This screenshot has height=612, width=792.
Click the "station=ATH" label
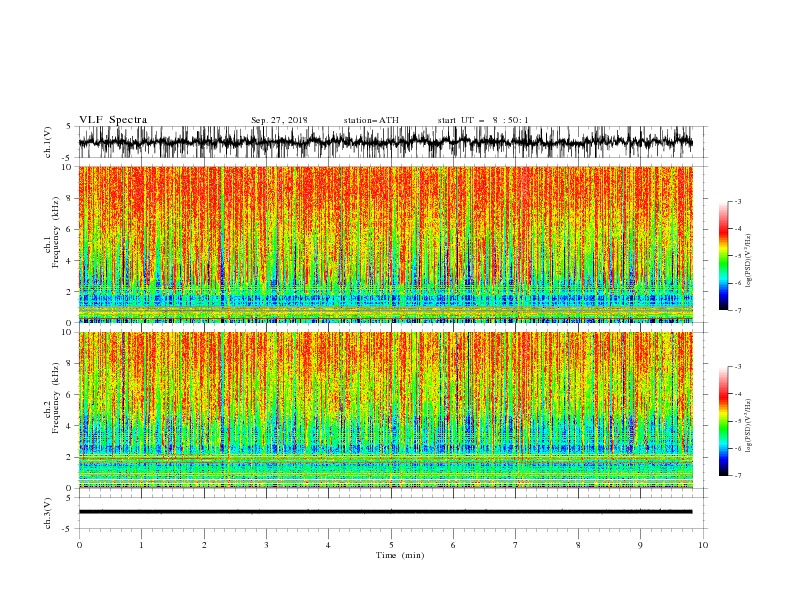click(x=371, y=120)
